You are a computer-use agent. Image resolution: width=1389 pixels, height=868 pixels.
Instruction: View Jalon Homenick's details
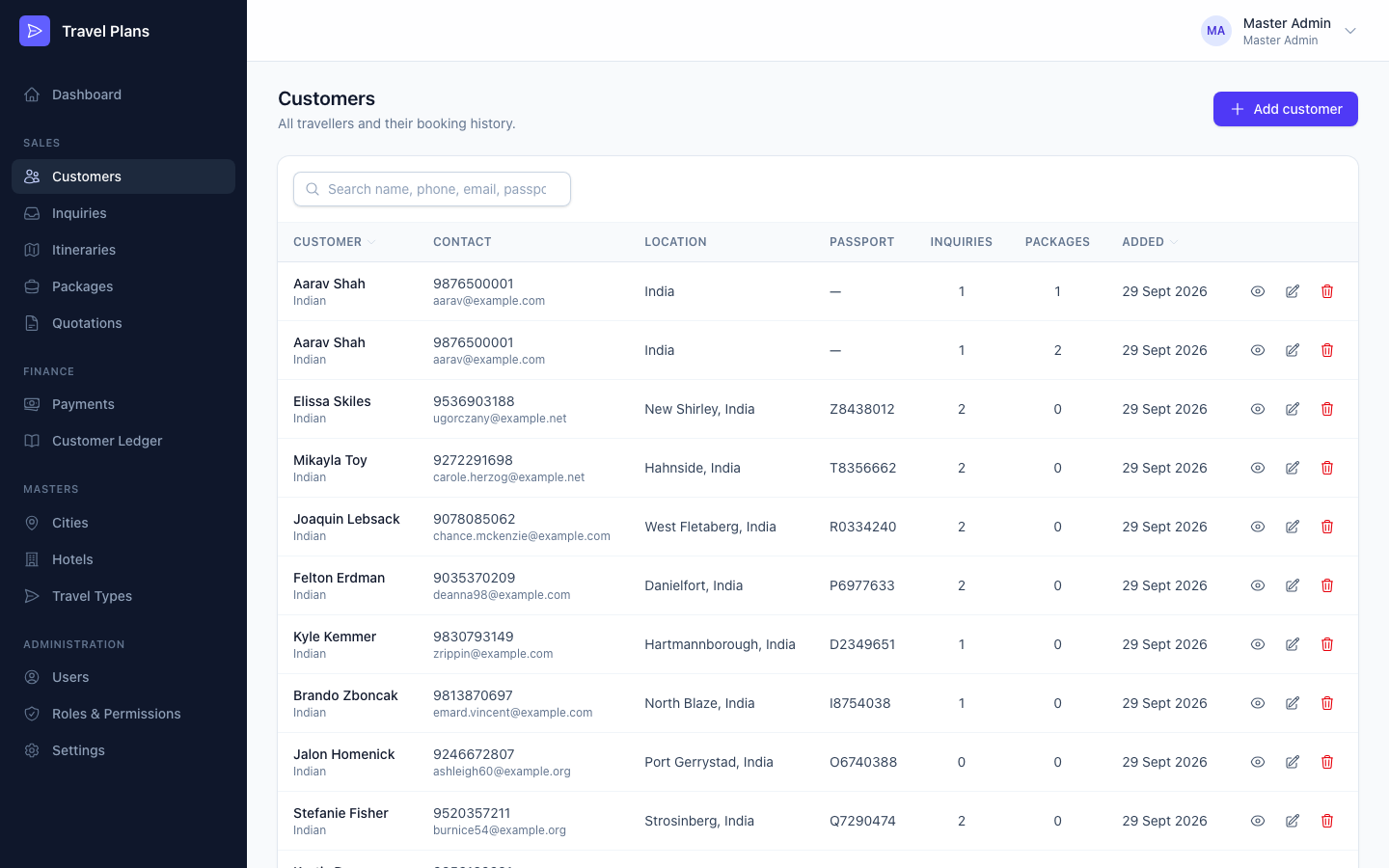coord(1258,762)
